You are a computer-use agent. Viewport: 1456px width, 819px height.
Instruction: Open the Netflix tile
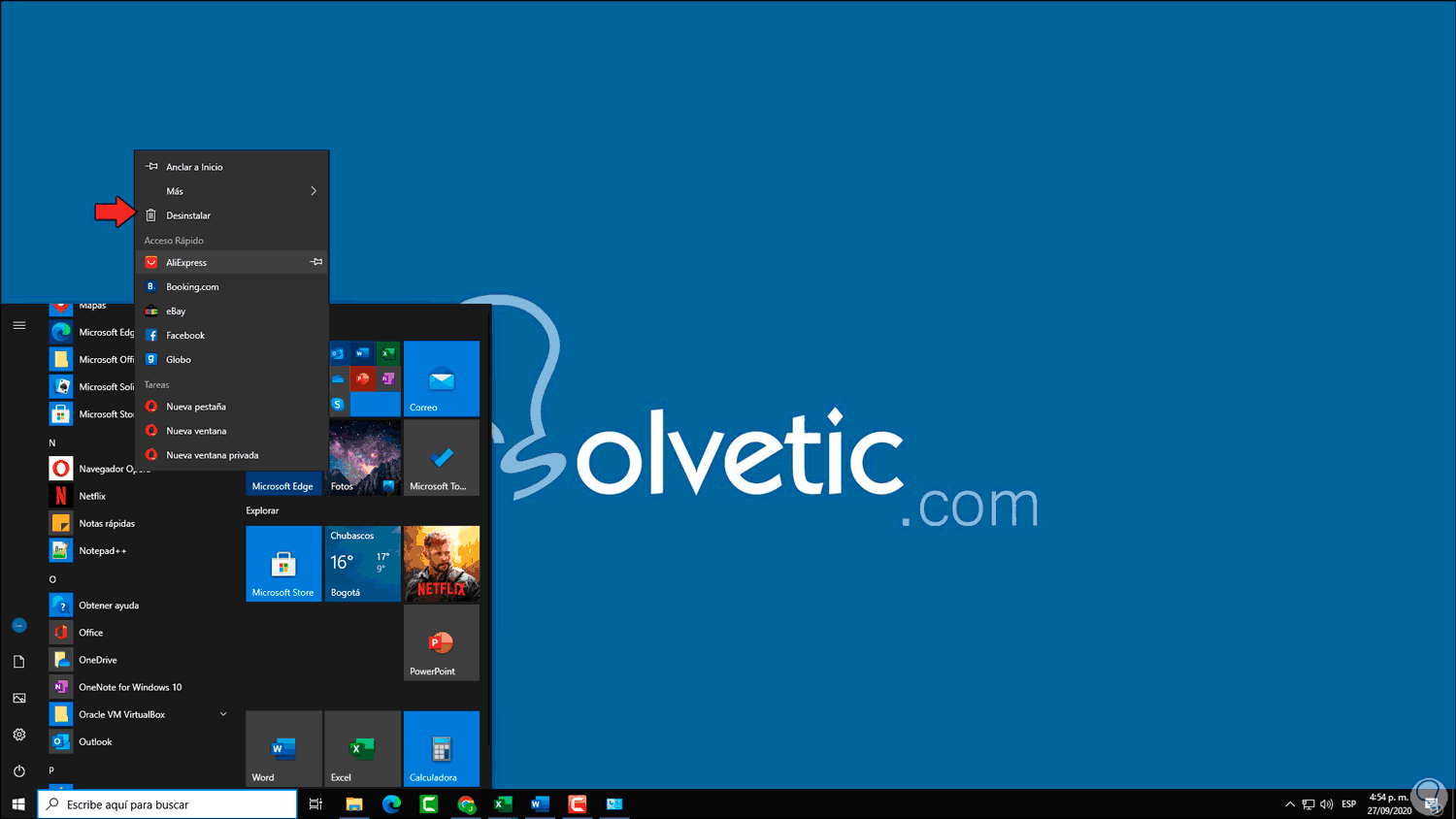click(442, 564)
